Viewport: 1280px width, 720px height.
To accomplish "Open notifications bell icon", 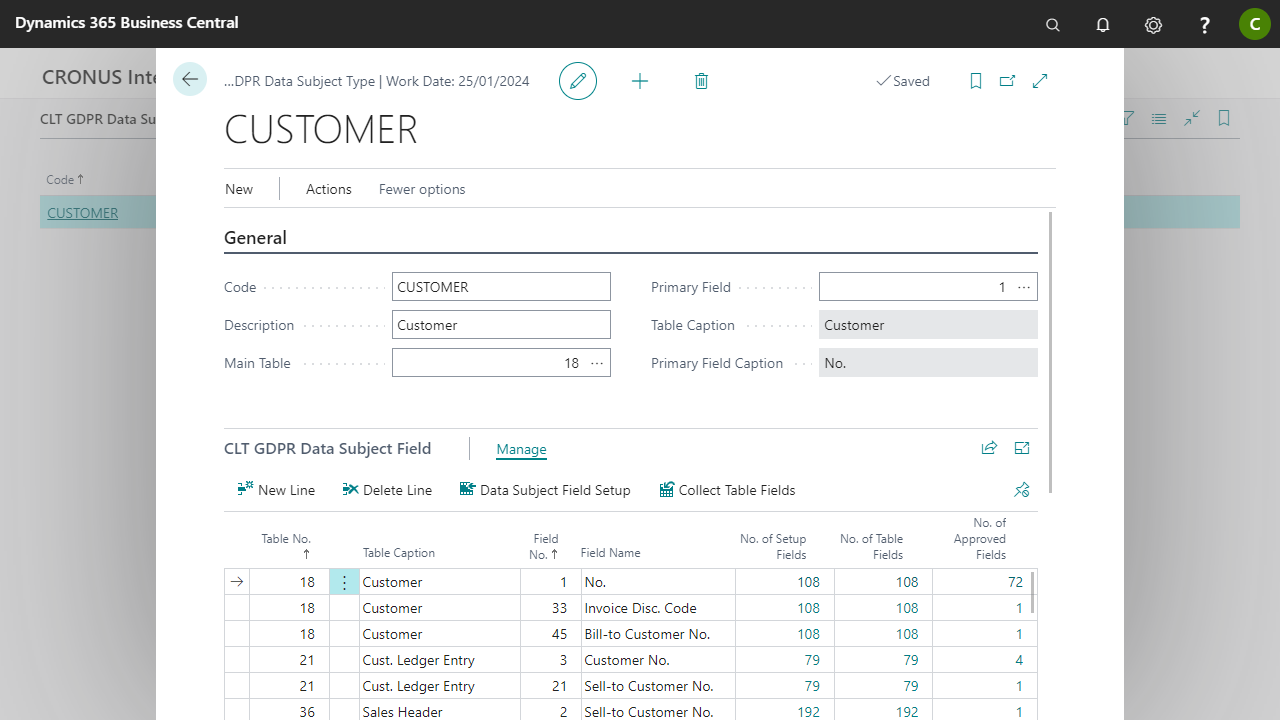I will pyautogui.click(x=1103, y=25).
